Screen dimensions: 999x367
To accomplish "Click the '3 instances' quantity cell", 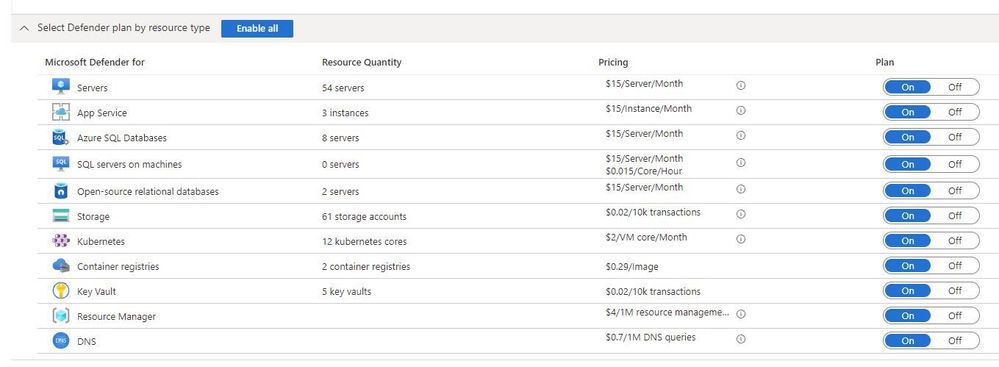I will (345, 113).
